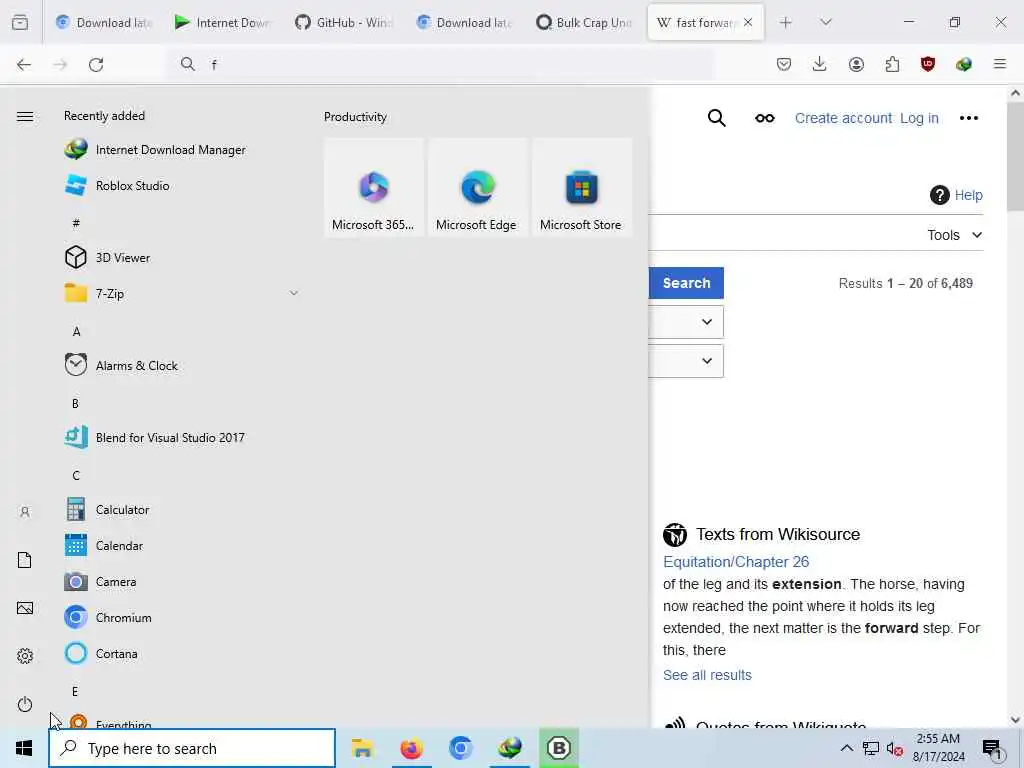Open Alarms & Clock app
The image size is (1024, 768).
[121, 365]
